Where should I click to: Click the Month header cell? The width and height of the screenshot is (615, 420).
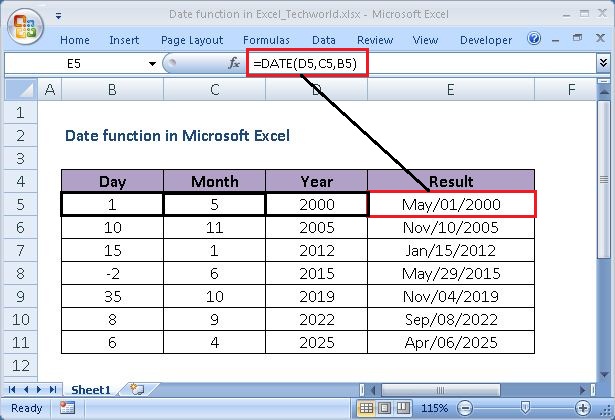(215, 182)
